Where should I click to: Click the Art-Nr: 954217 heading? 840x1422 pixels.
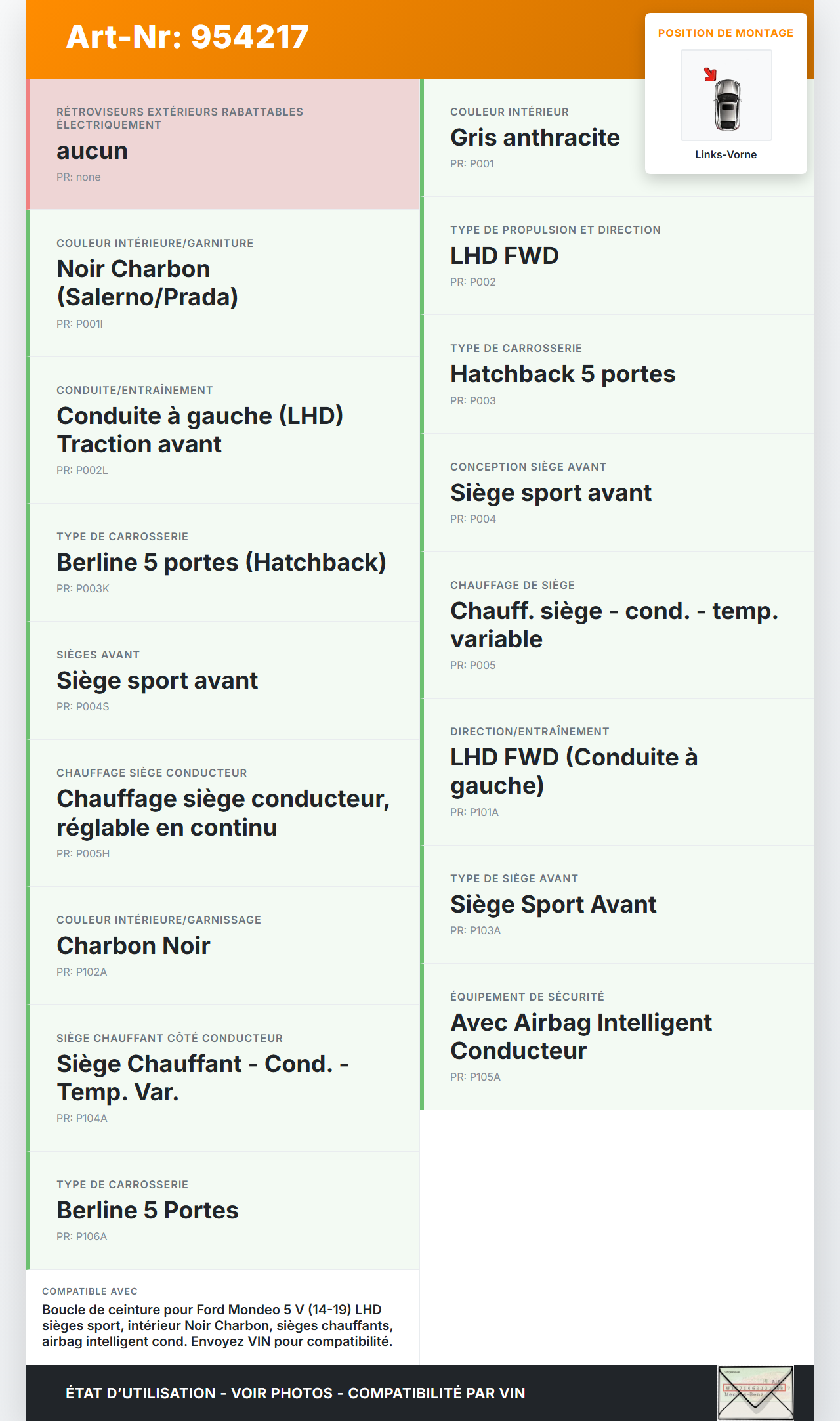pyautogui.click(x=188, y=37)
